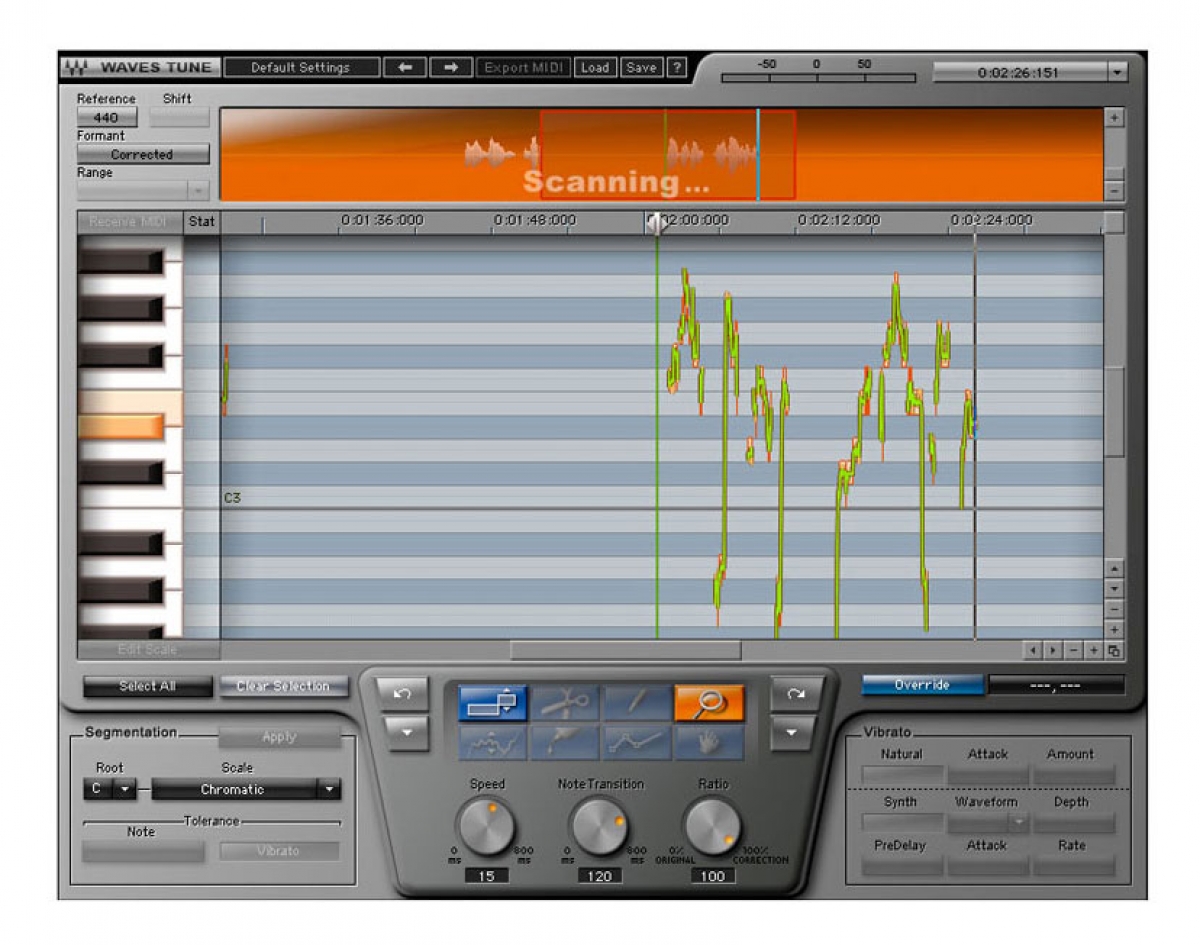Zoom in the orange overview with plus
The width and height of the screenshot is (1200, 945).
click(x=1115, y=118)
